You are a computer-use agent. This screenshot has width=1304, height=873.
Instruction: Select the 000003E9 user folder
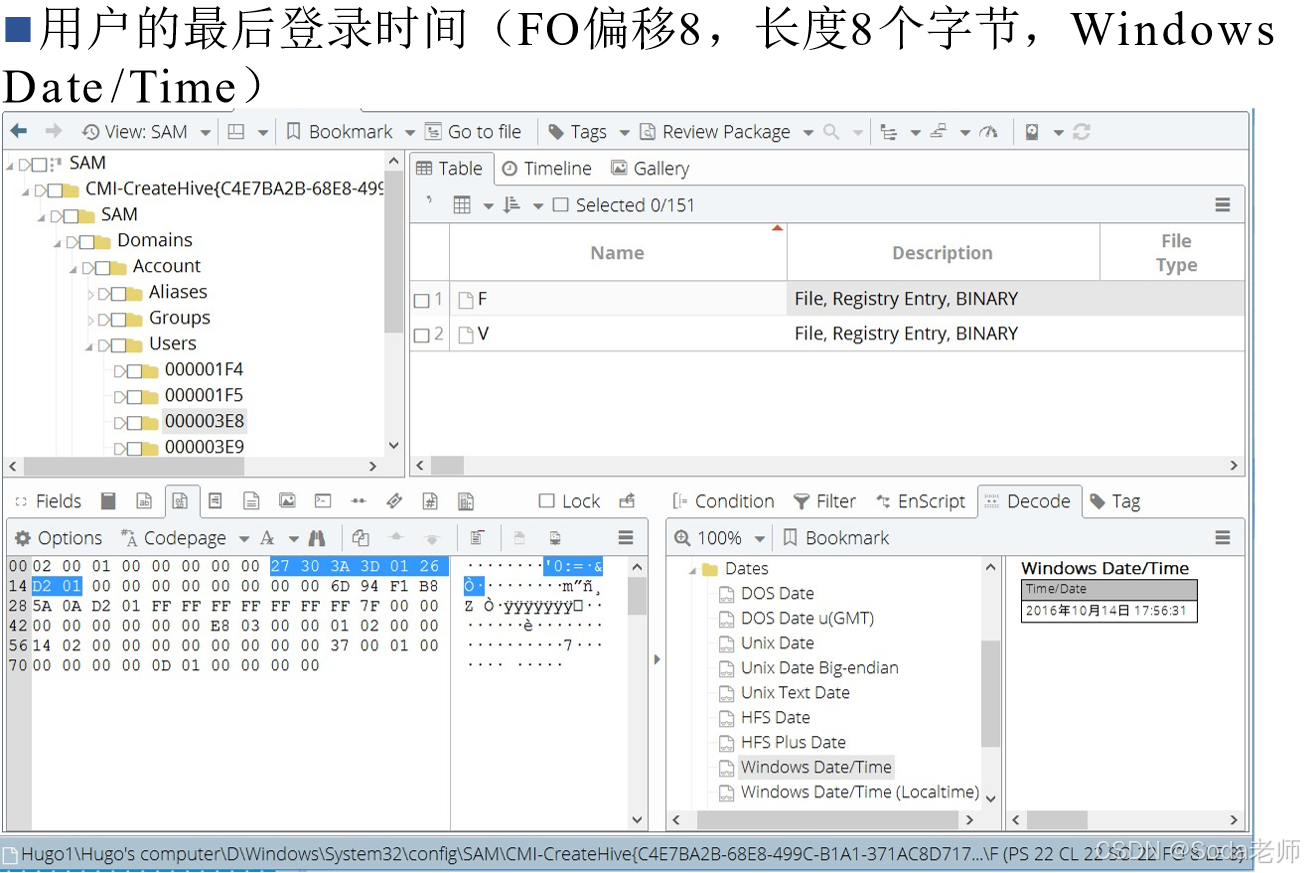pyautogui.click(x=204, y=447)
